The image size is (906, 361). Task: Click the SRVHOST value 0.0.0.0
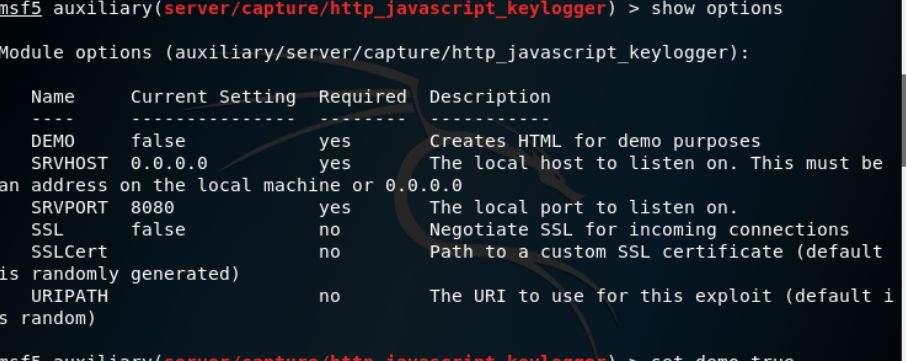click(169, 163)
